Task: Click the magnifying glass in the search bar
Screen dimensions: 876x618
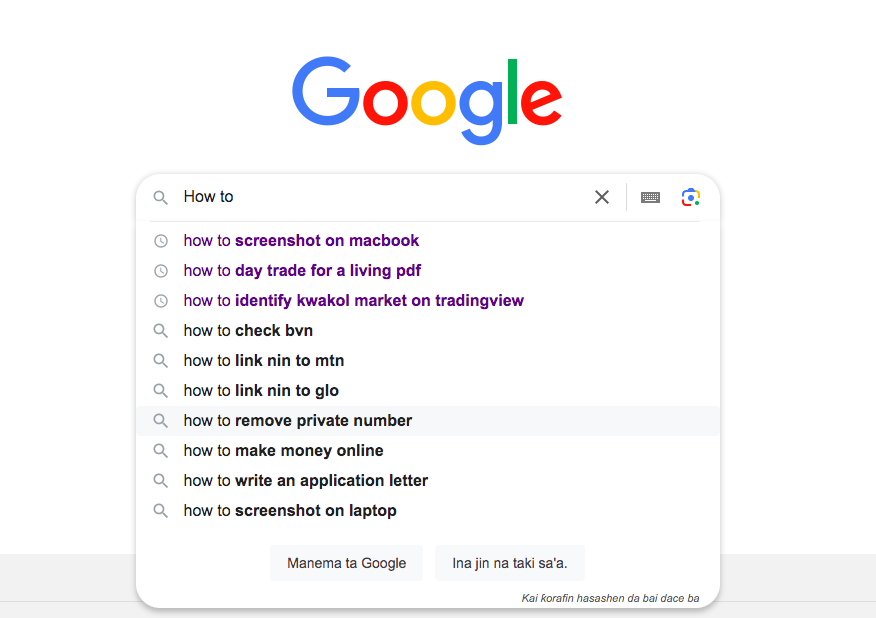Action: (160, 197)
